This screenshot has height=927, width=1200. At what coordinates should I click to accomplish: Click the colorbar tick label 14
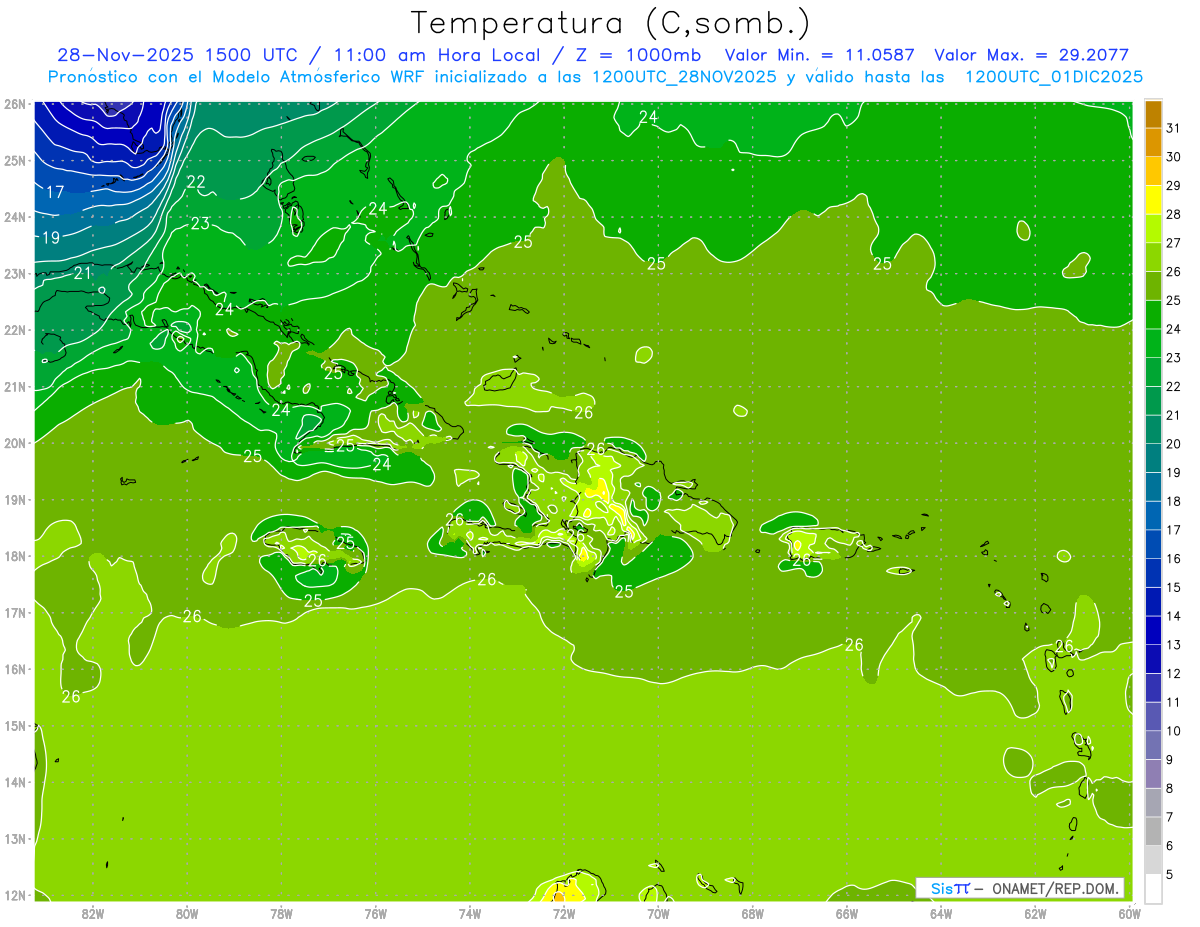point(1173,616)
